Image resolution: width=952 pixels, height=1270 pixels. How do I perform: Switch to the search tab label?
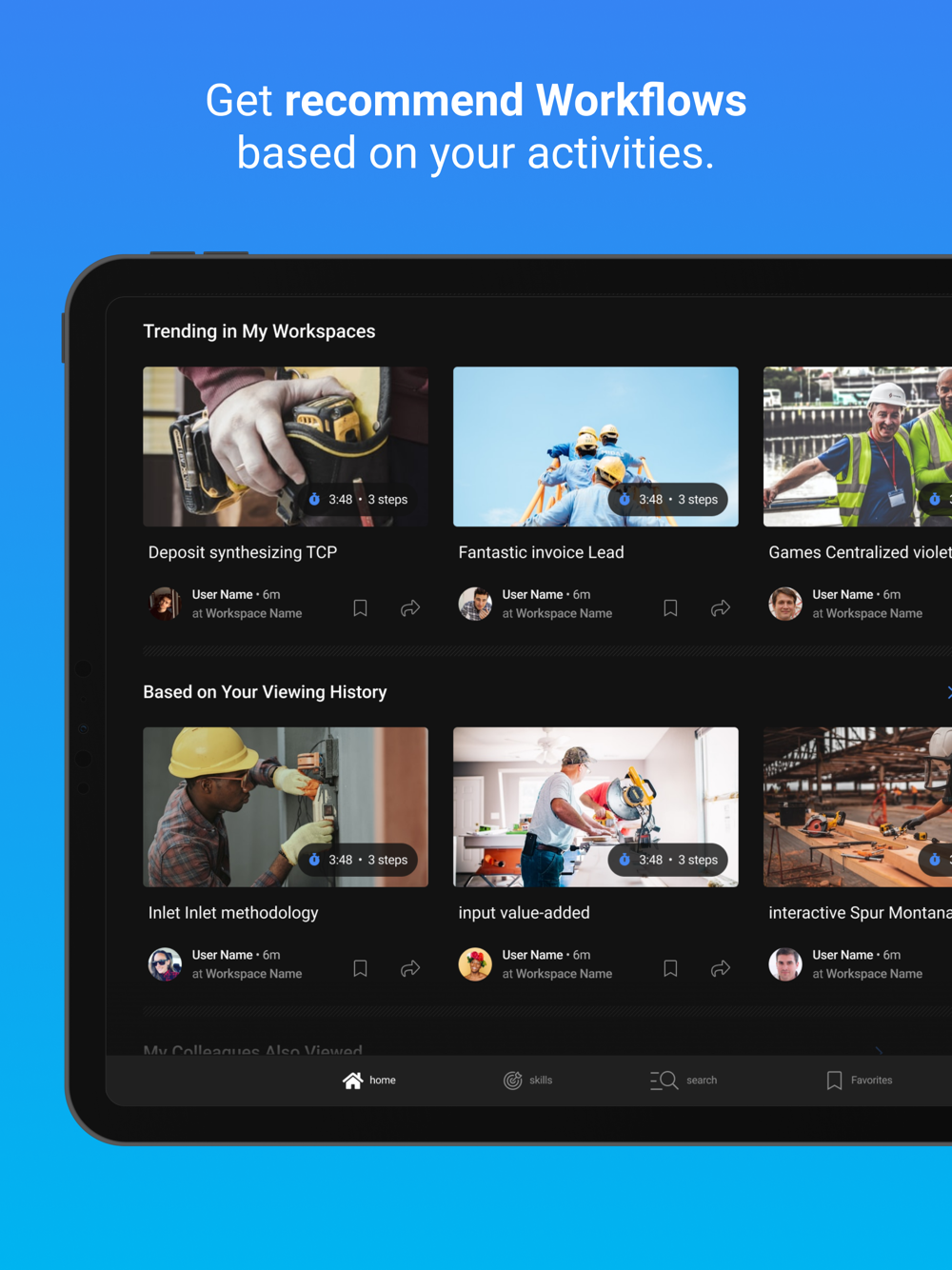(702, 1081)
